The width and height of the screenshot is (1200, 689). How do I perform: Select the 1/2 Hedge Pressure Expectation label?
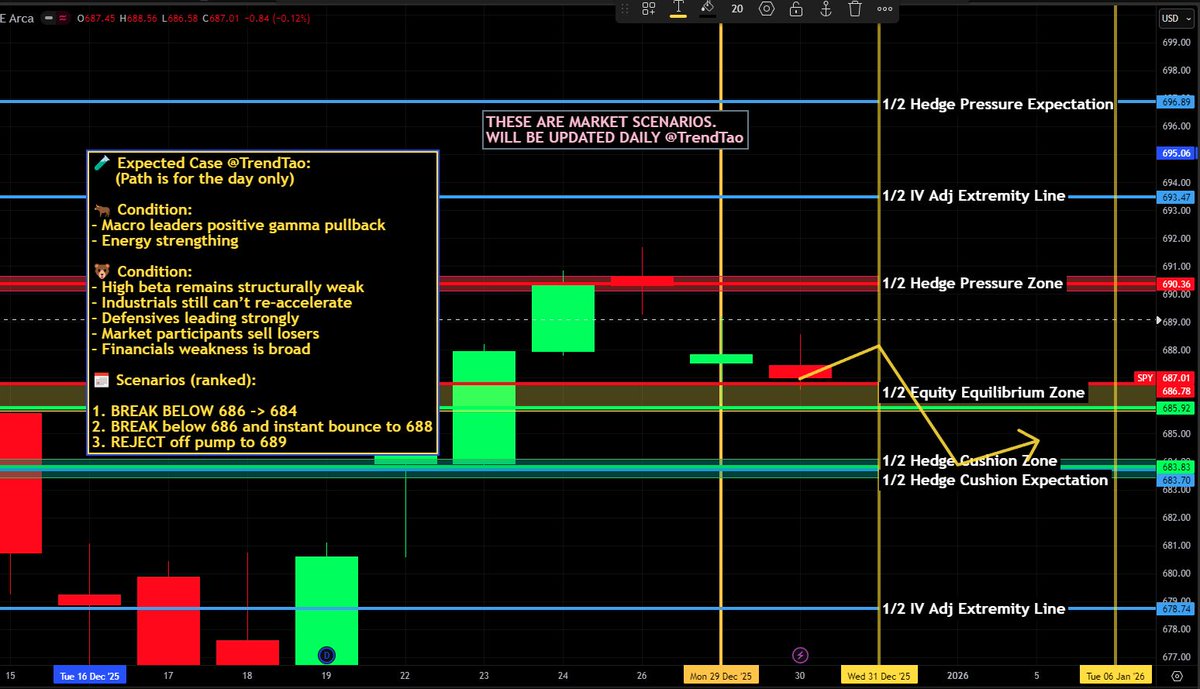click(998, 104)
